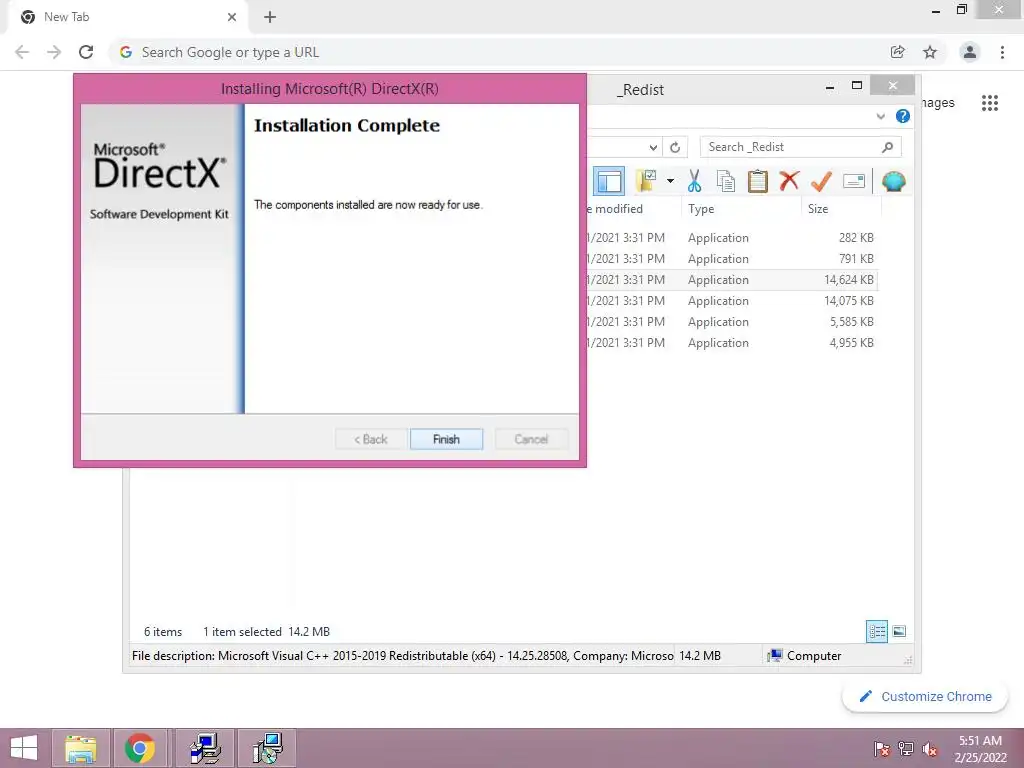Open a new Chrome tab with plus

[x=270, y=17]
